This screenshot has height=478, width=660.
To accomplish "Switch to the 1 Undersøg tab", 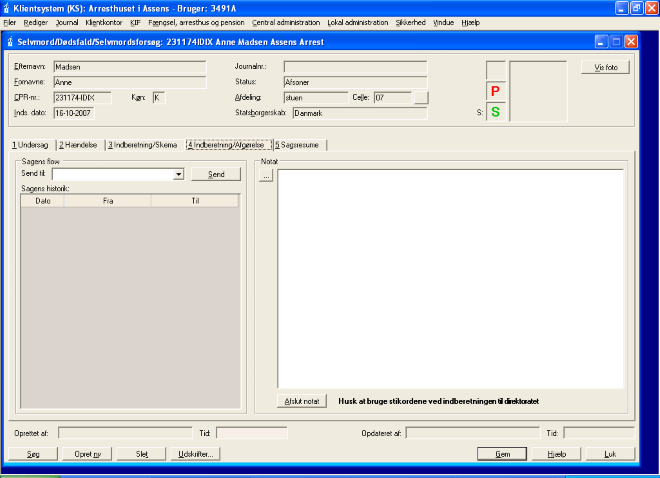I will pyautogui.click(x=29, y=145).
